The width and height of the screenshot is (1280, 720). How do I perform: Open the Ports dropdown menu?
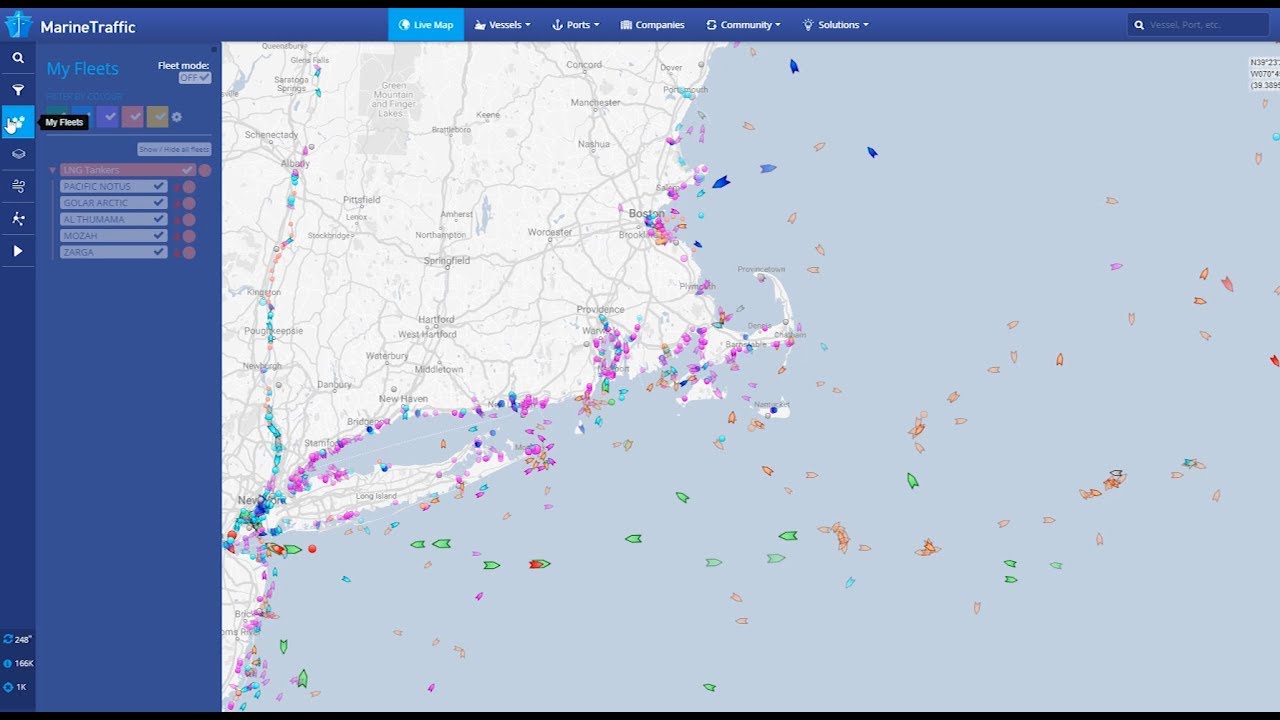coord(576,25)
